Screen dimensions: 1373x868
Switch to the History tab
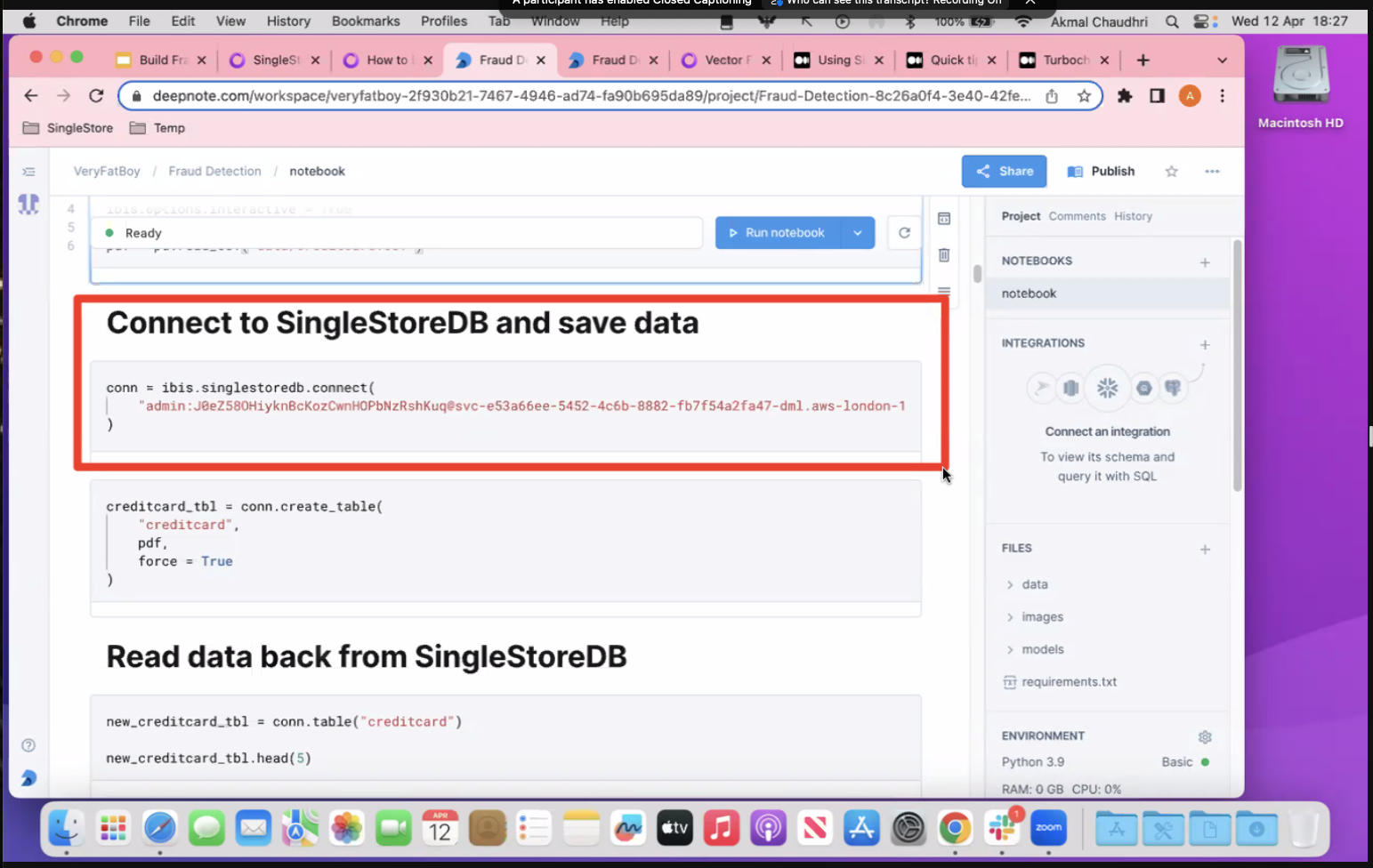click(x=1133, y=216)
